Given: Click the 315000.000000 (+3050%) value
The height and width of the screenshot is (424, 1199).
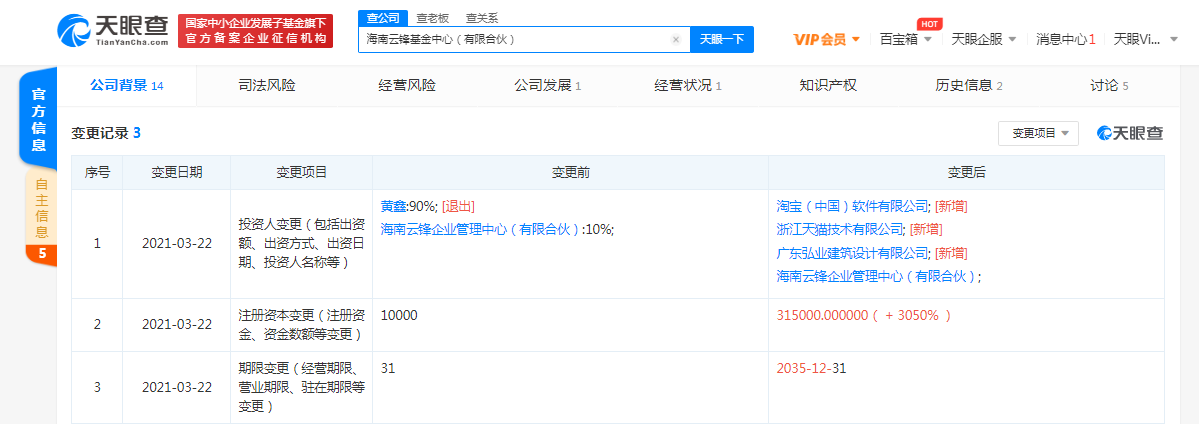Looking at the screenshot, I should [863, 315].
